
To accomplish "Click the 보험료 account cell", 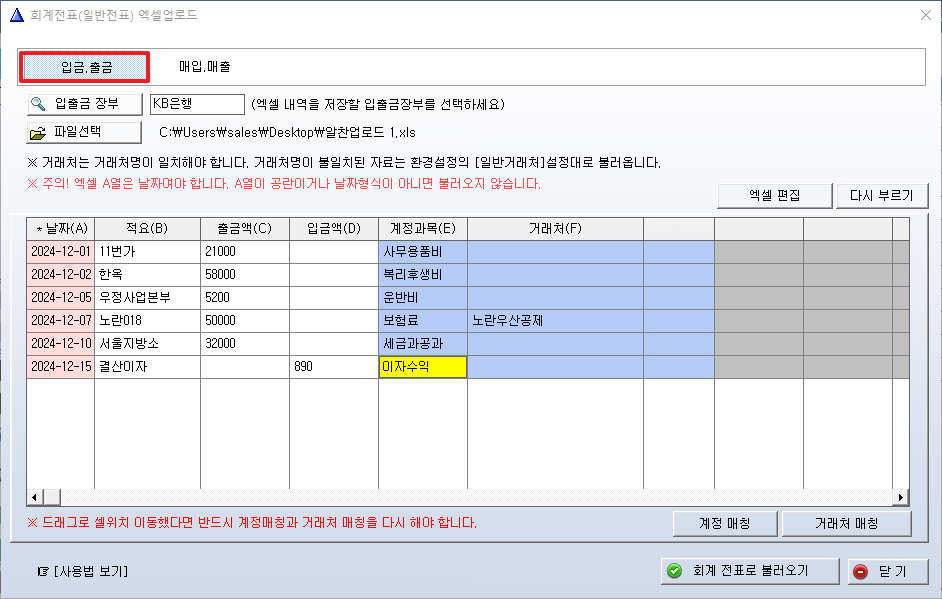I will tap(423, 321).
